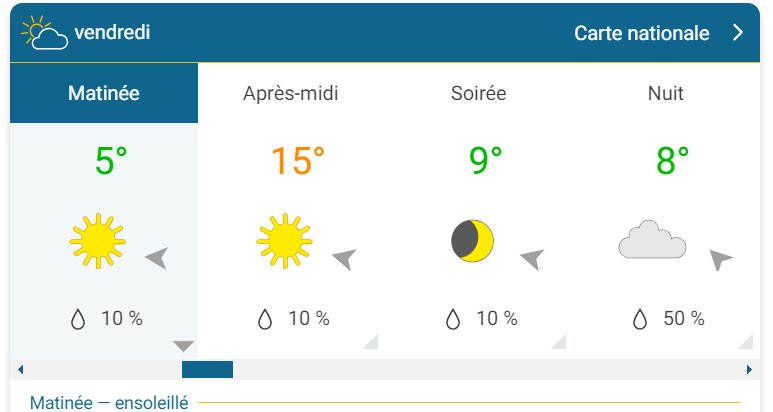Click the wind direction arrow for Matinée

156,258
